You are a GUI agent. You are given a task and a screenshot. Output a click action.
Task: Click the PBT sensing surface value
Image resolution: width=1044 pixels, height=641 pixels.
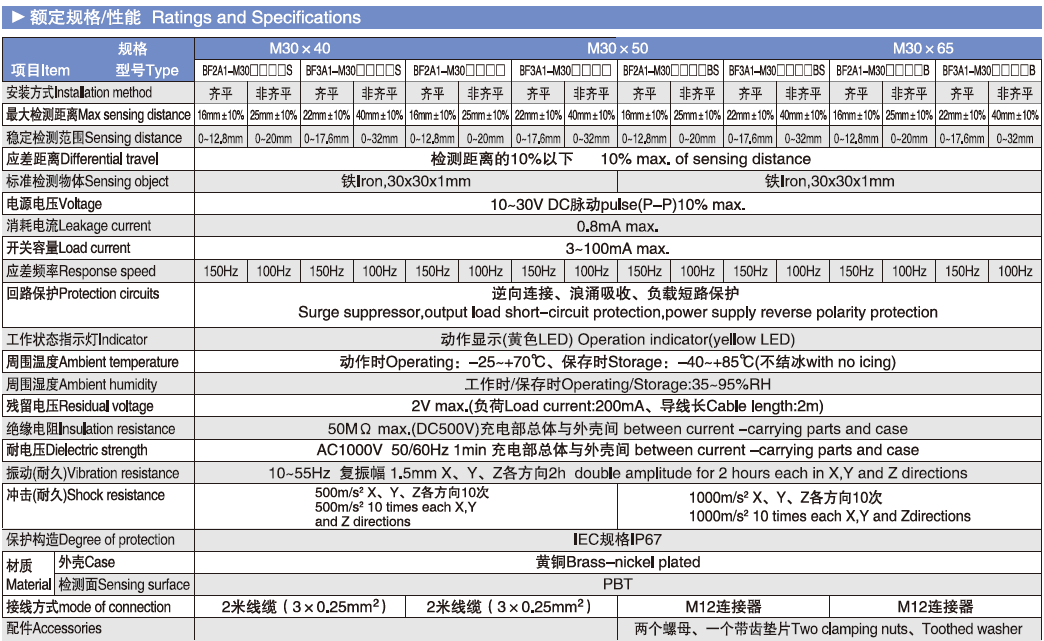(x=617, y=584)
